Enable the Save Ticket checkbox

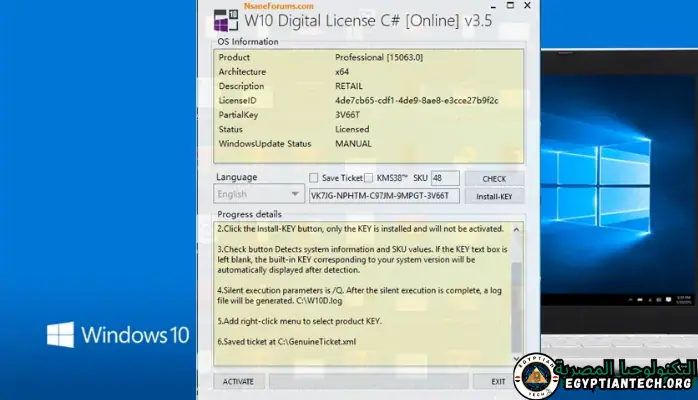pos(314,178)
